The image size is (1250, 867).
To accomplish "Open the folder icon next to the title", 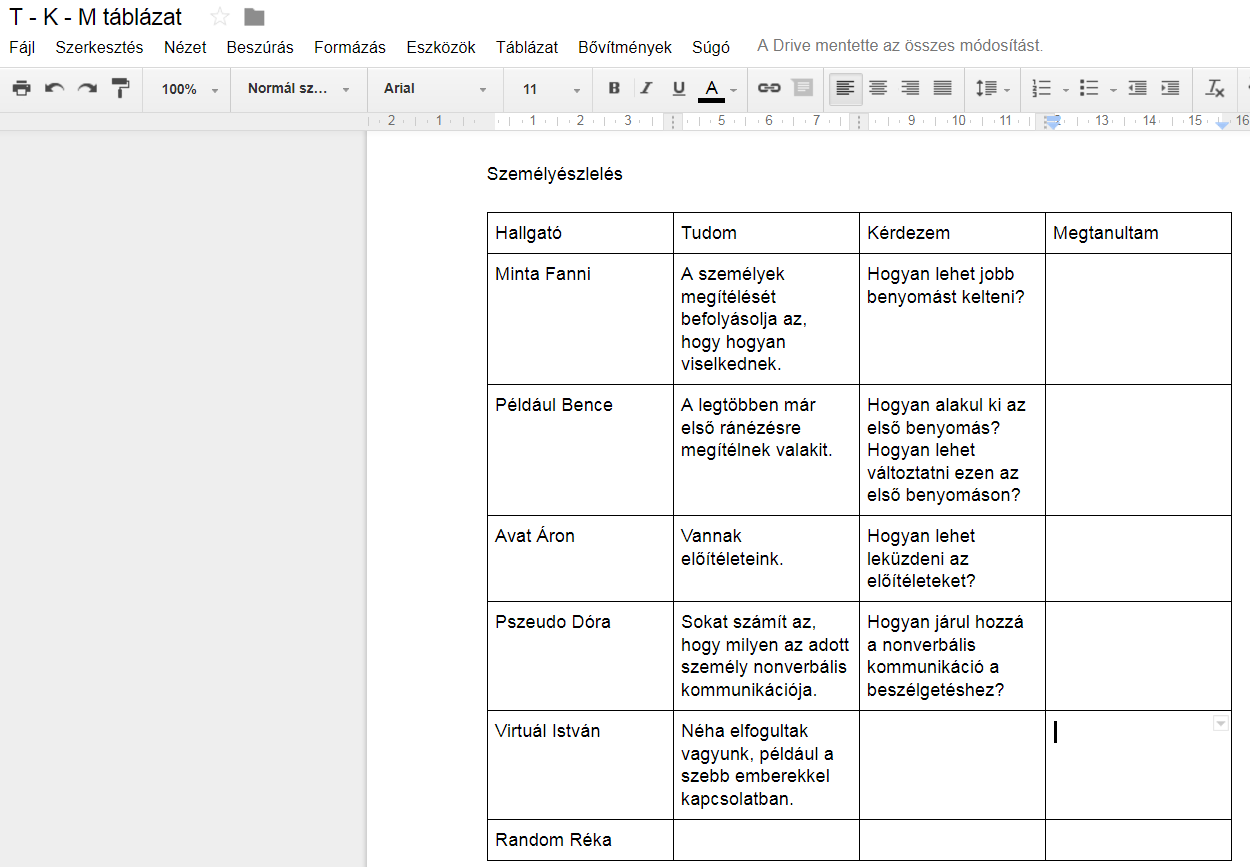I will click(254, 17).
